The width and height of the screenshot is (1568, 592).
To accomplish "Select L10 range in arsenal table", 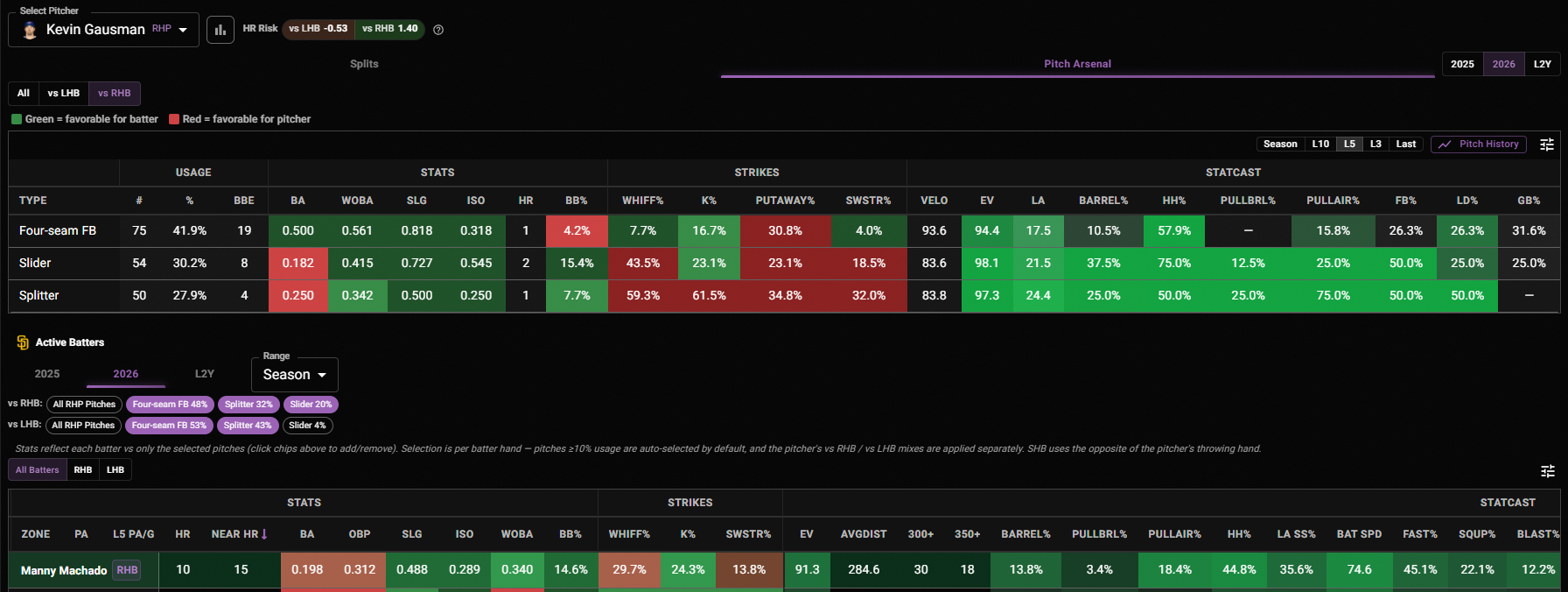I will pyautogui.click(x=1320, y=144).
